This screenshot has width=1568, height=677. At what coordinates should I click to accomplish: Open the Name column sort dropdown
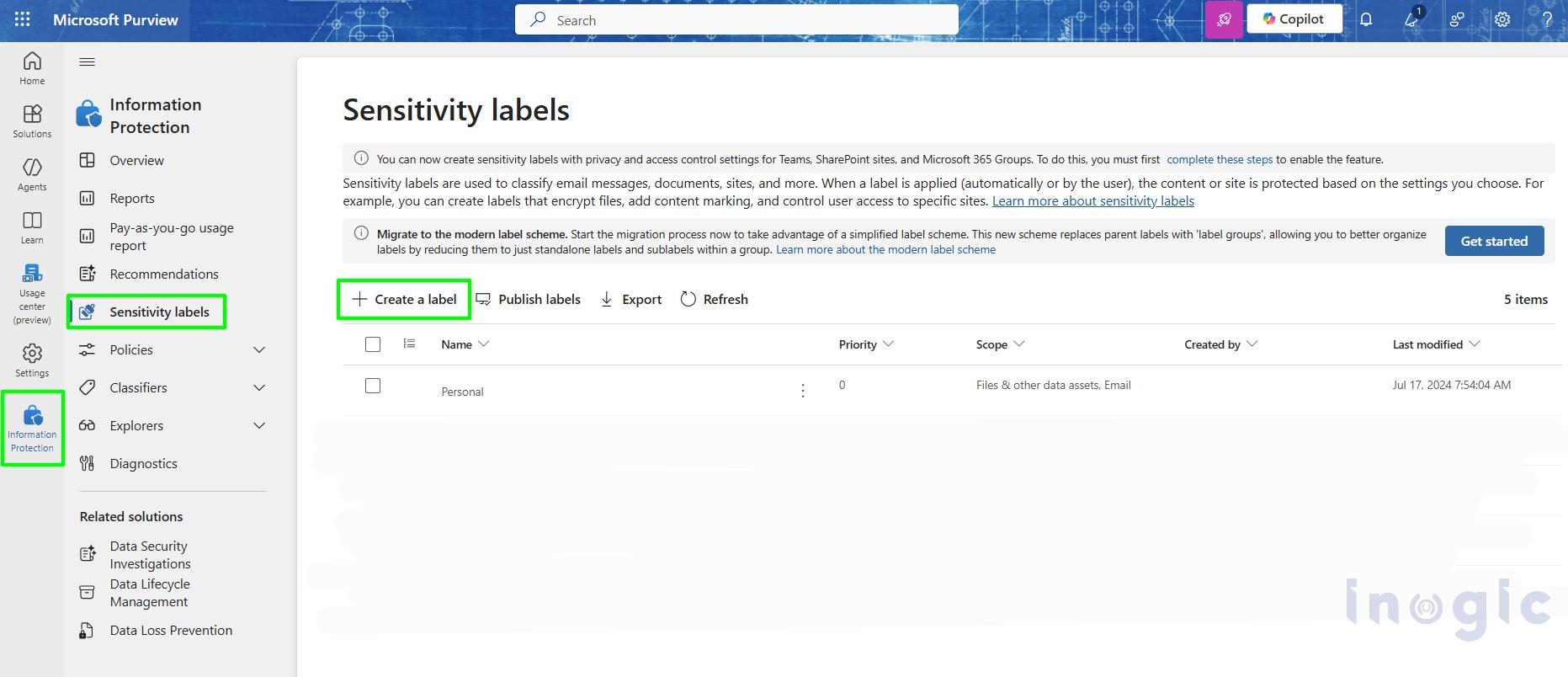coord(483,344)
